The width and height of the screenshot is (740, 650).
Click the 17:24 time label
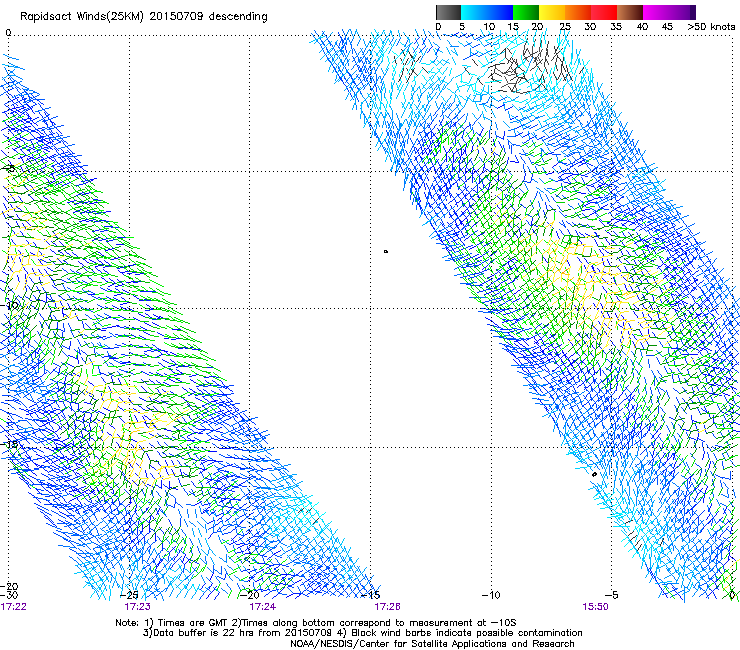pos(262,607)
